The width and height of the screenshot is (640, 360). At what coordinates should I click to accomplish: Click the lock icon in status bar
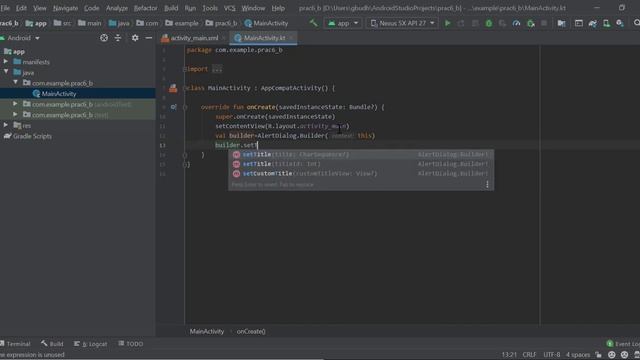pyautogui.click(x=598, y=355)
